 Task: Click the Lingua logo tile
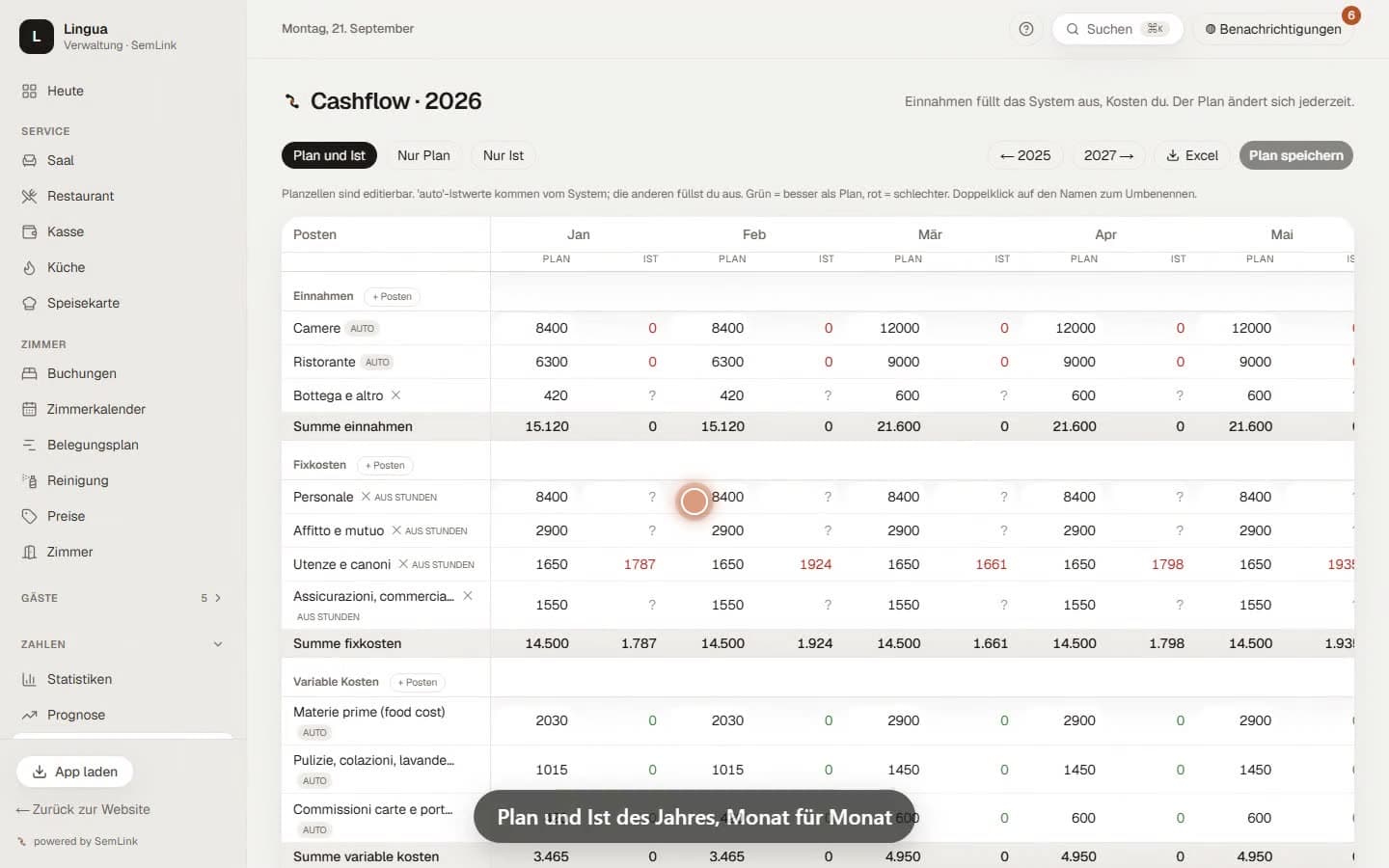click(x=37, y=37)
